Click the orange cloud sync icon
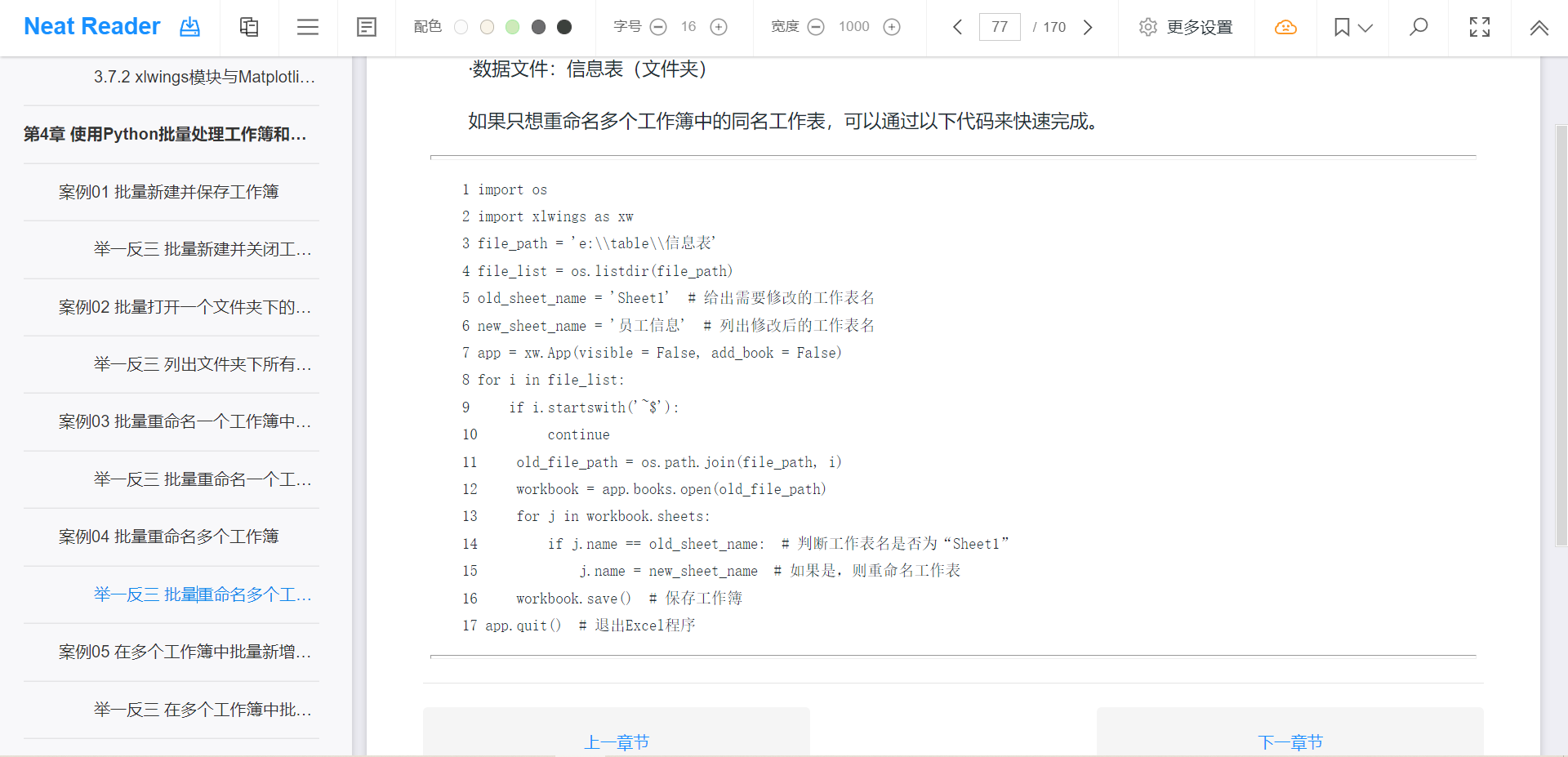This screenshot has width=1568, height=757. (x=1285, y=27)
